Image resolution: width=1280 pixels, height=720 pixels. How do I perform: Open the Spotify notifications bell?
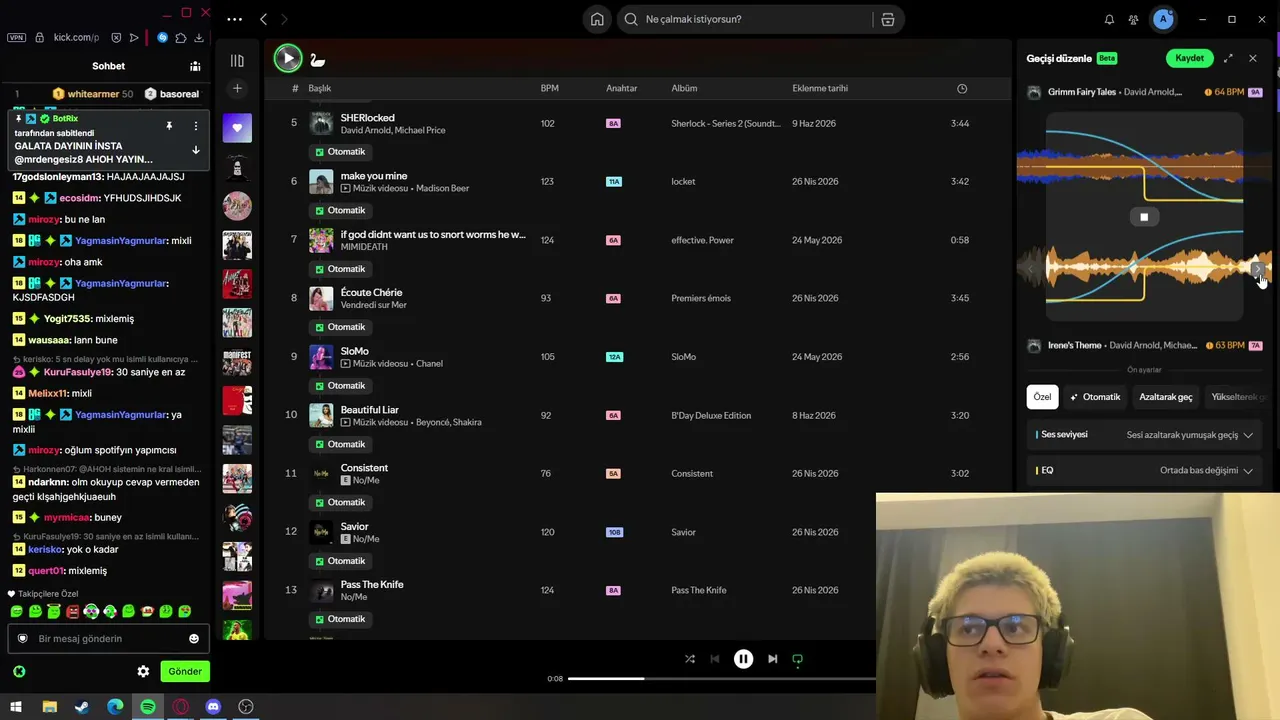[x=1109, y=19]
